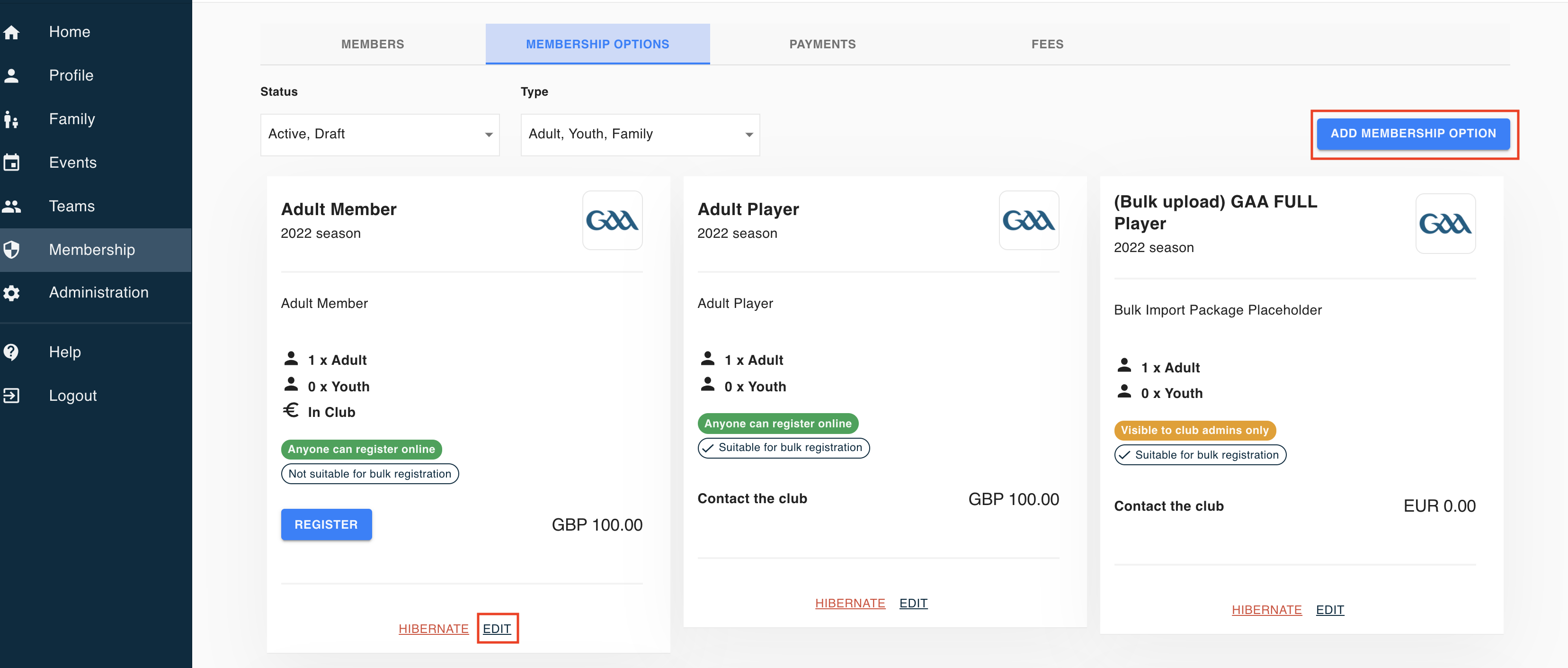The image size is (1568, 668).
Task: Open the Payments tab
Action: (822, 45)
